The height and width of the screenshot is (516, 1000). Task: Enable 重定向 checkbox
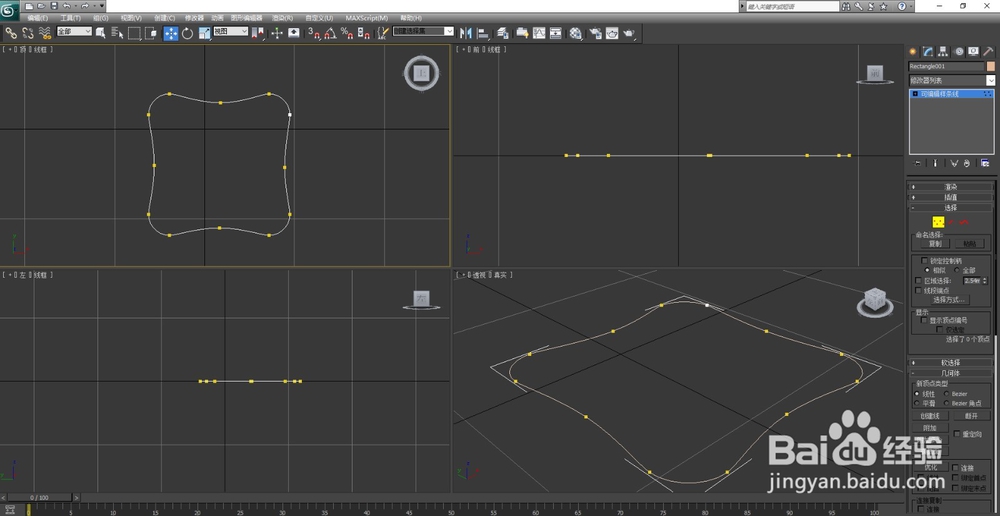click(x=957, y=434)
